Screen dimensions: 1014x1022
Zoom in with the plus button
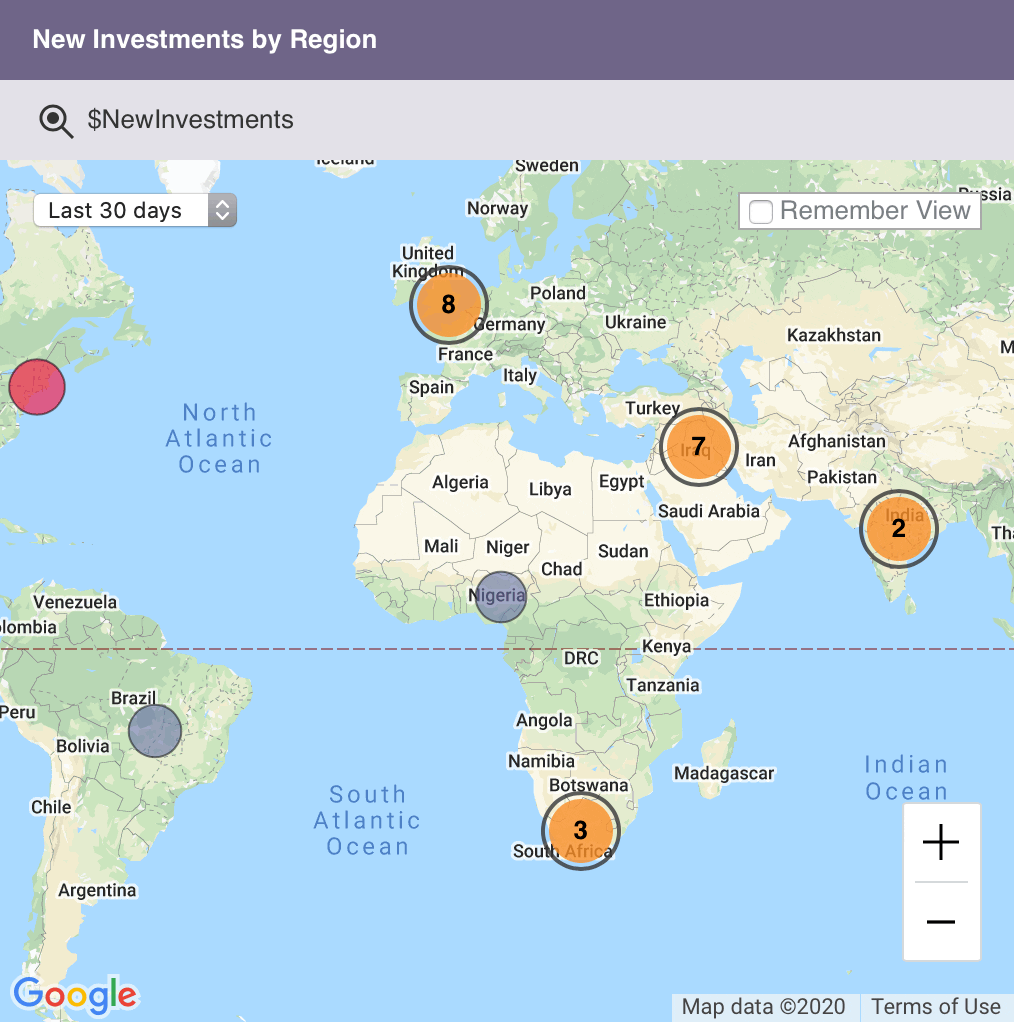click(941, 842)
